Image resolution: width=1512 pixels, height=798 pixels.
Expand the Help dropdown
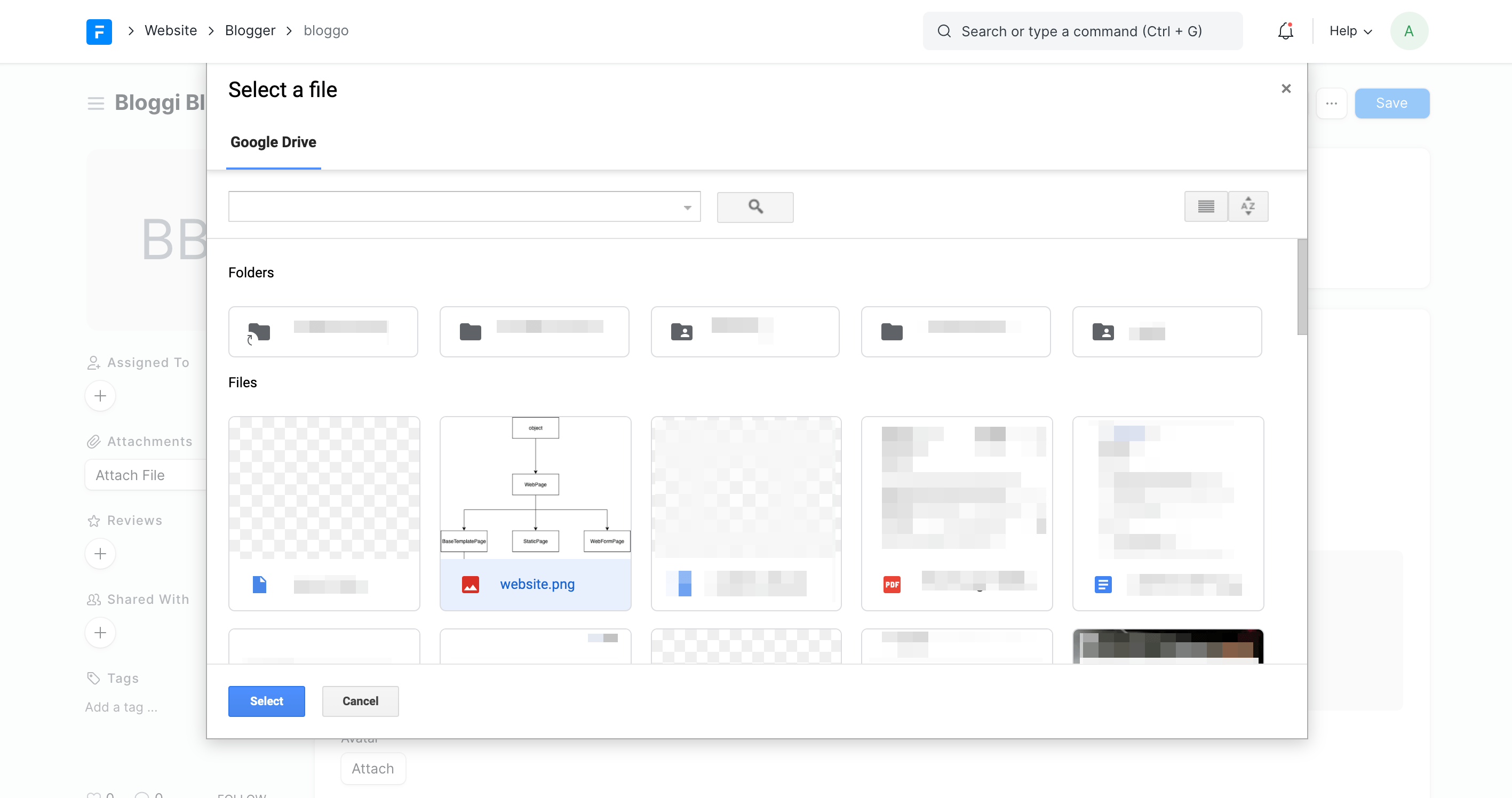pyautogui.click(x=1349, y=31)
